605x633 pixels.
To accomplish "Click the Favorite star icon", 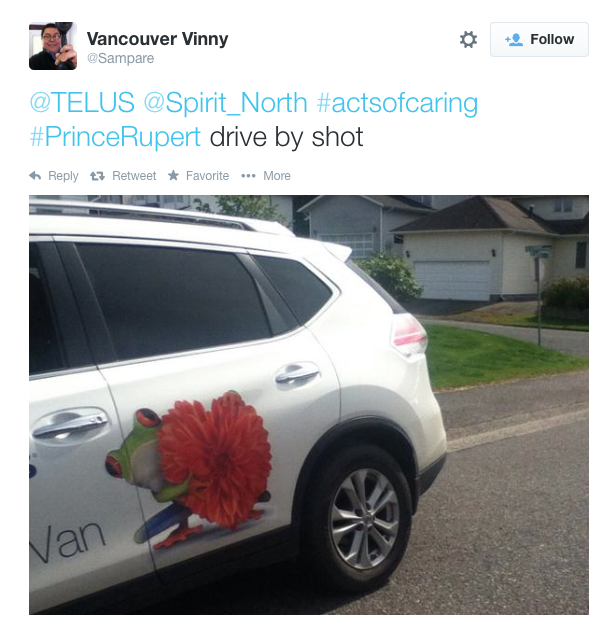I will [x=174, y=175].
